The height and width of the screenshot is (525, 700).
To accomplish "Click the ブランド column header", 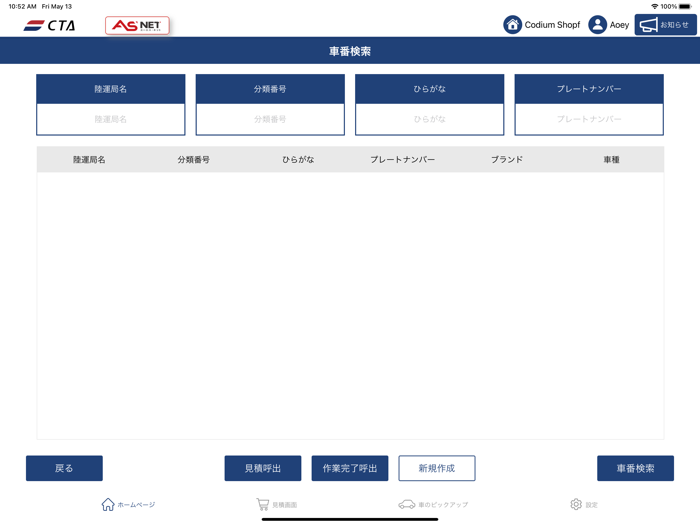I will 507,160.
